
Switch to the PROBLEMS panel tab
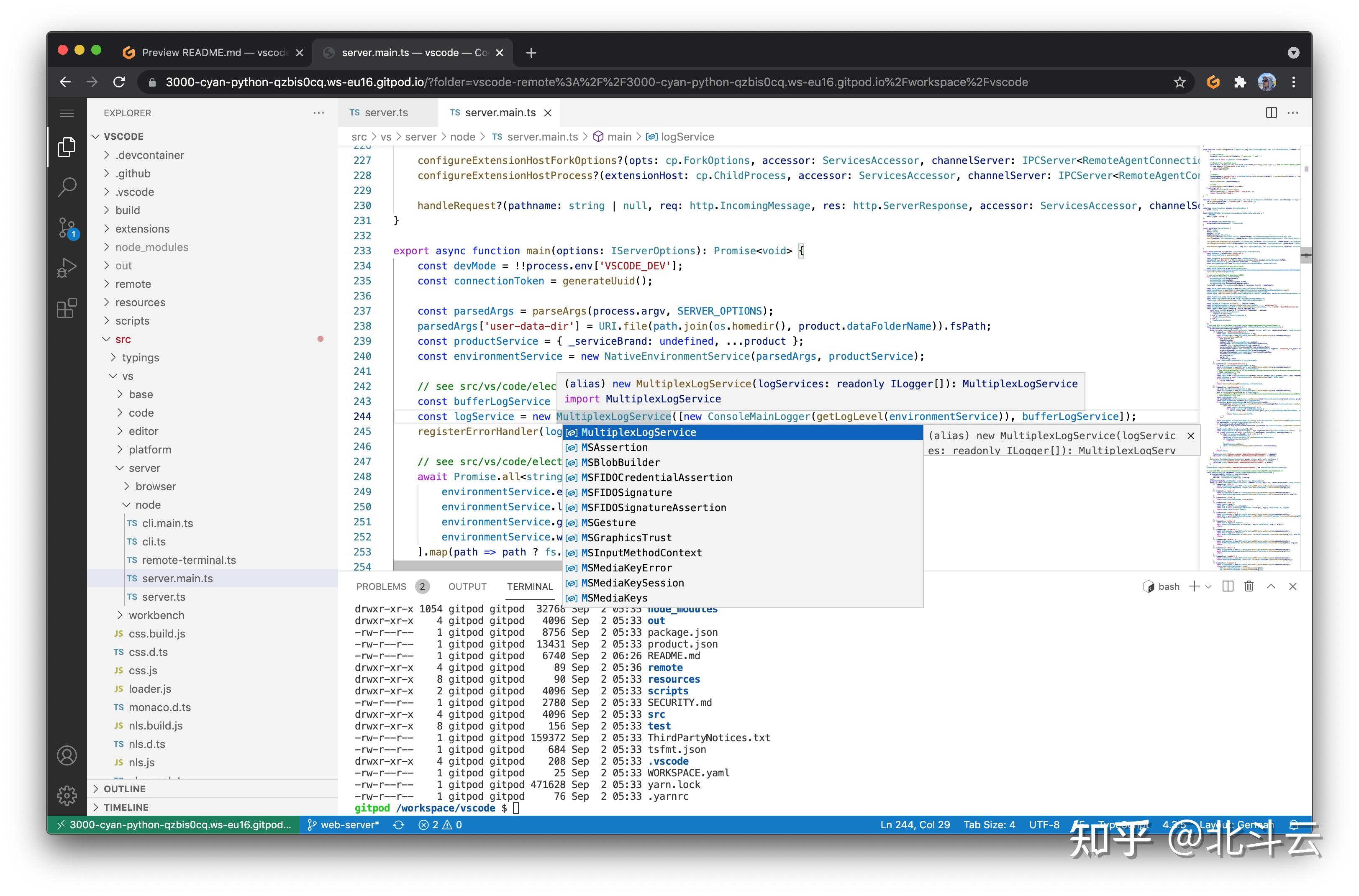381,586
